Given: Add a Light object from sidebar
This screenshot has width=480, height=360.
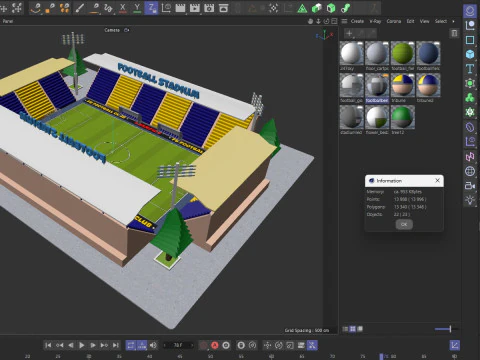Looking at the screenshot, I should (x=470, y=200).
